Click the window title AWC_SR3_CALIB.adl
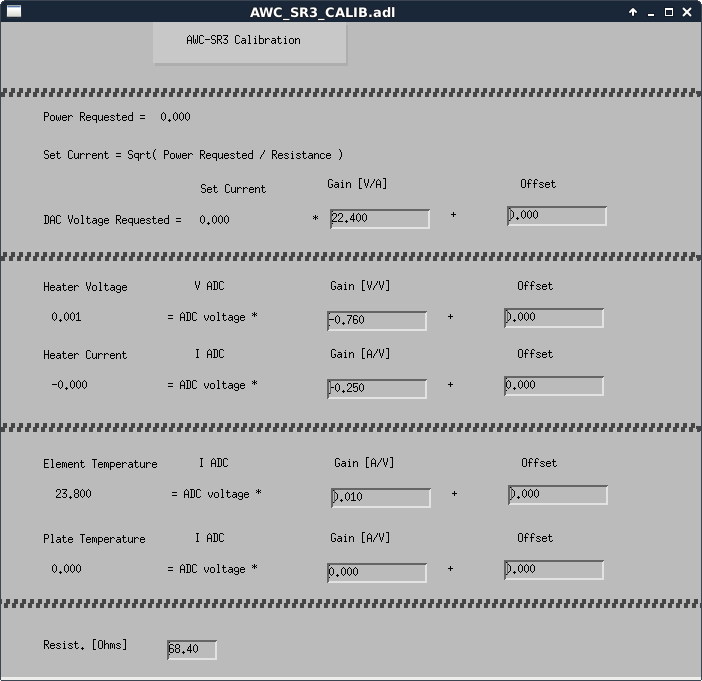The image size is (702, 681). [x=322, y=12]
